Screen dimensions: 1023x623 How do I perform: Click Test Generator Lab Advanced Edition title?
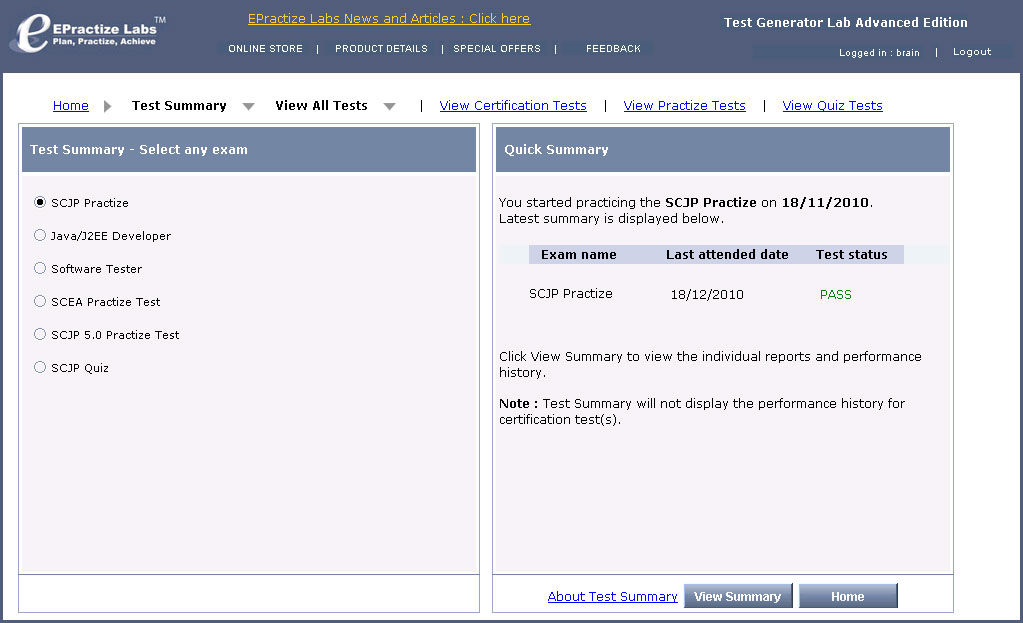(846, 23)
